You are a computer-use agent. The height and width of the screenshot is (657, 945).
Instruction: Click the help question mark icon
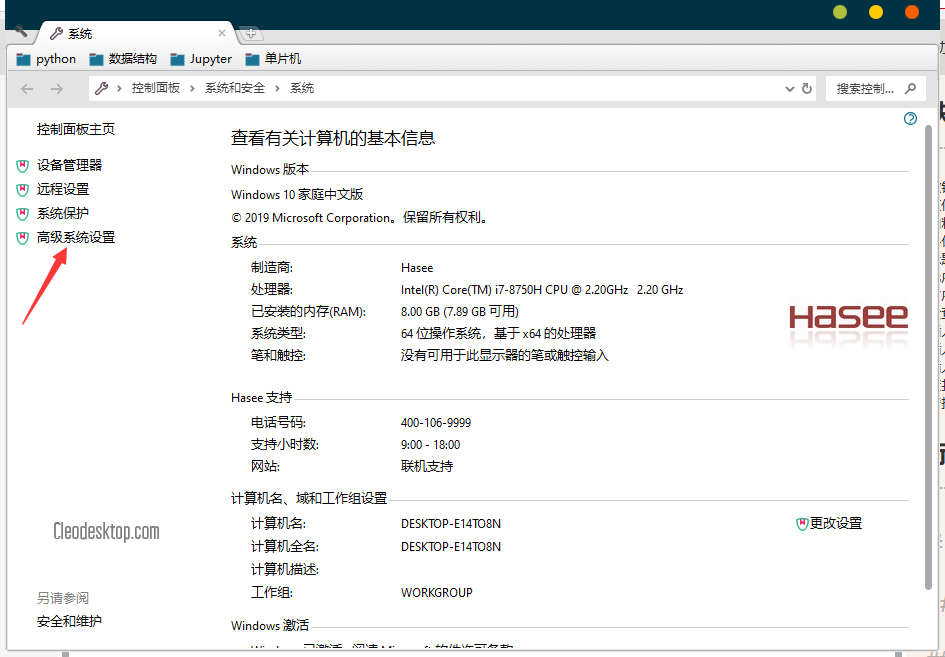910,119
